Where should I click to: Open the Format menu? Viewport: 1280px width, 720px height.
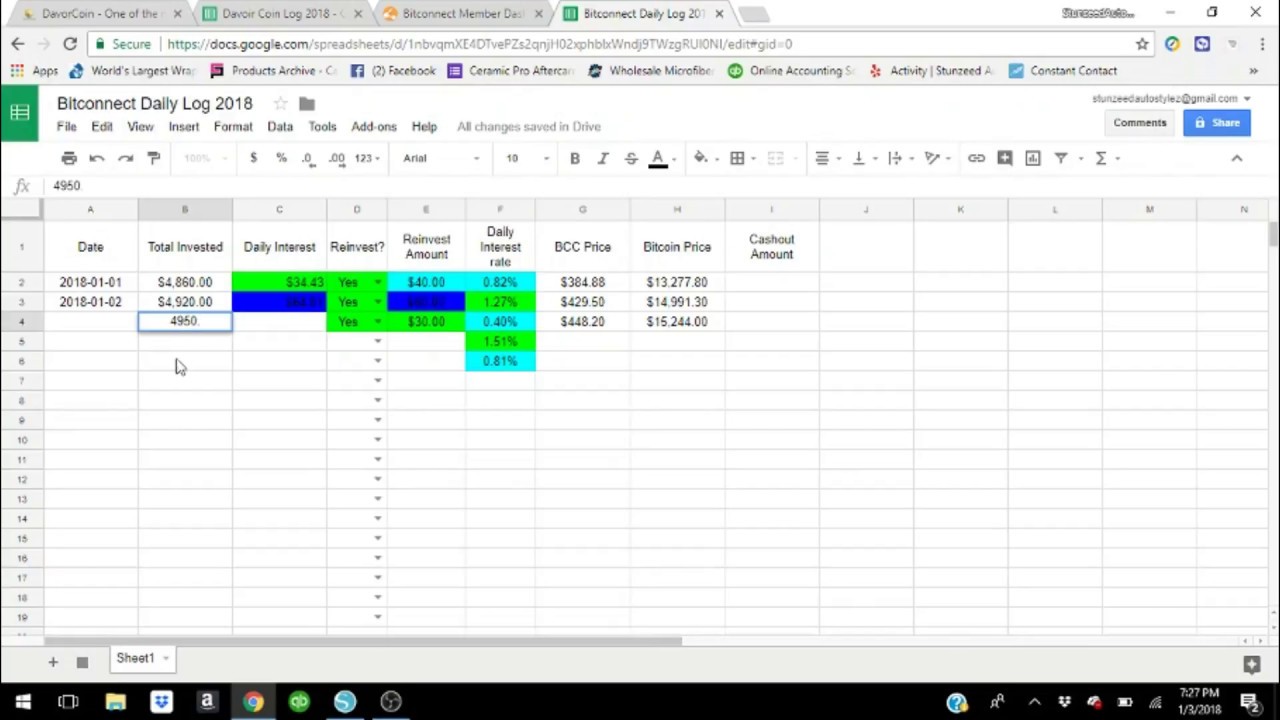click(233, 127)
